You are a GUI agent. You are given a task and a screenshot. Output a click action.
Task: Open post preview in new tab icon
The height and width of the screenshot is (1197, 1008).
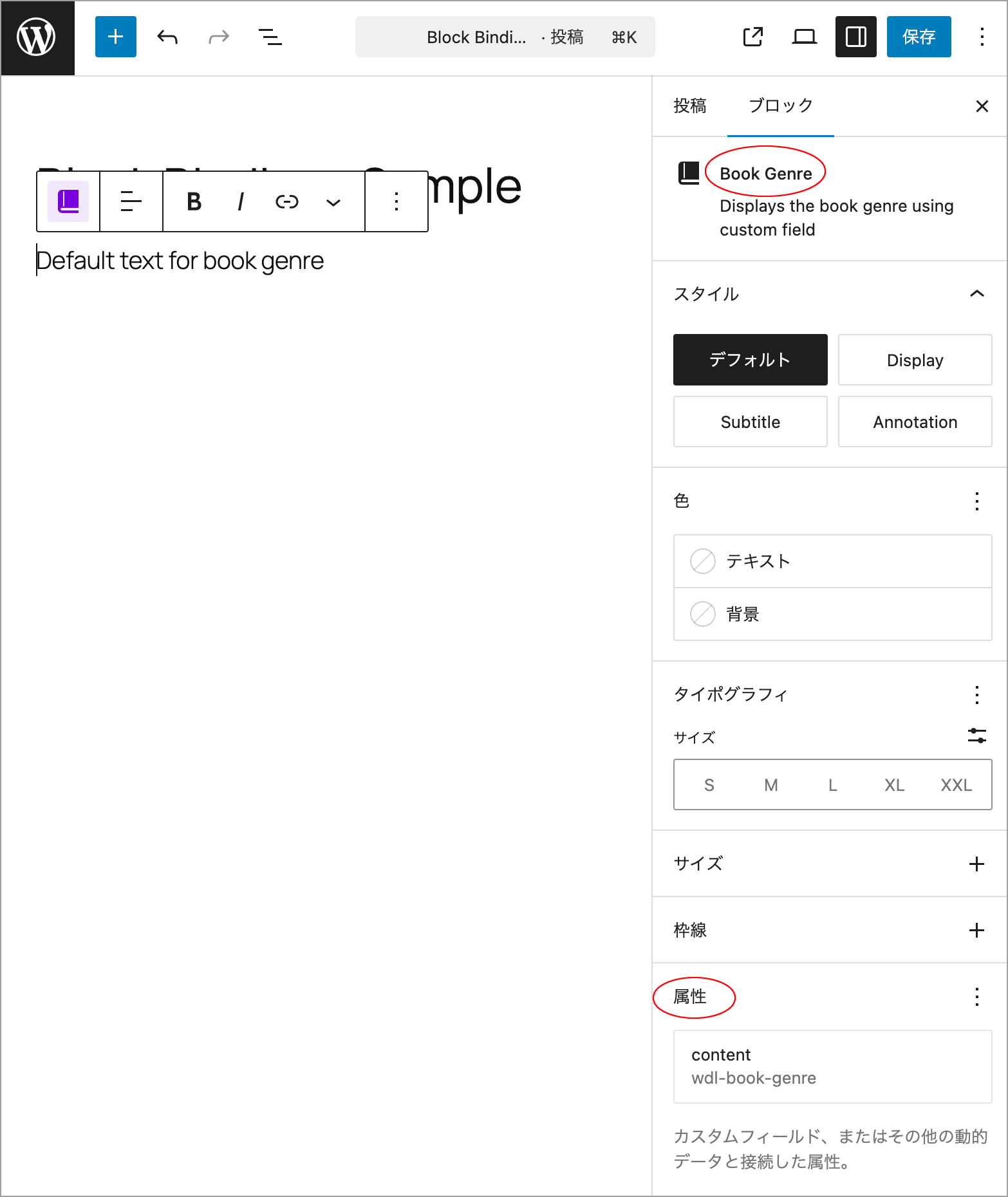[753, 37]
